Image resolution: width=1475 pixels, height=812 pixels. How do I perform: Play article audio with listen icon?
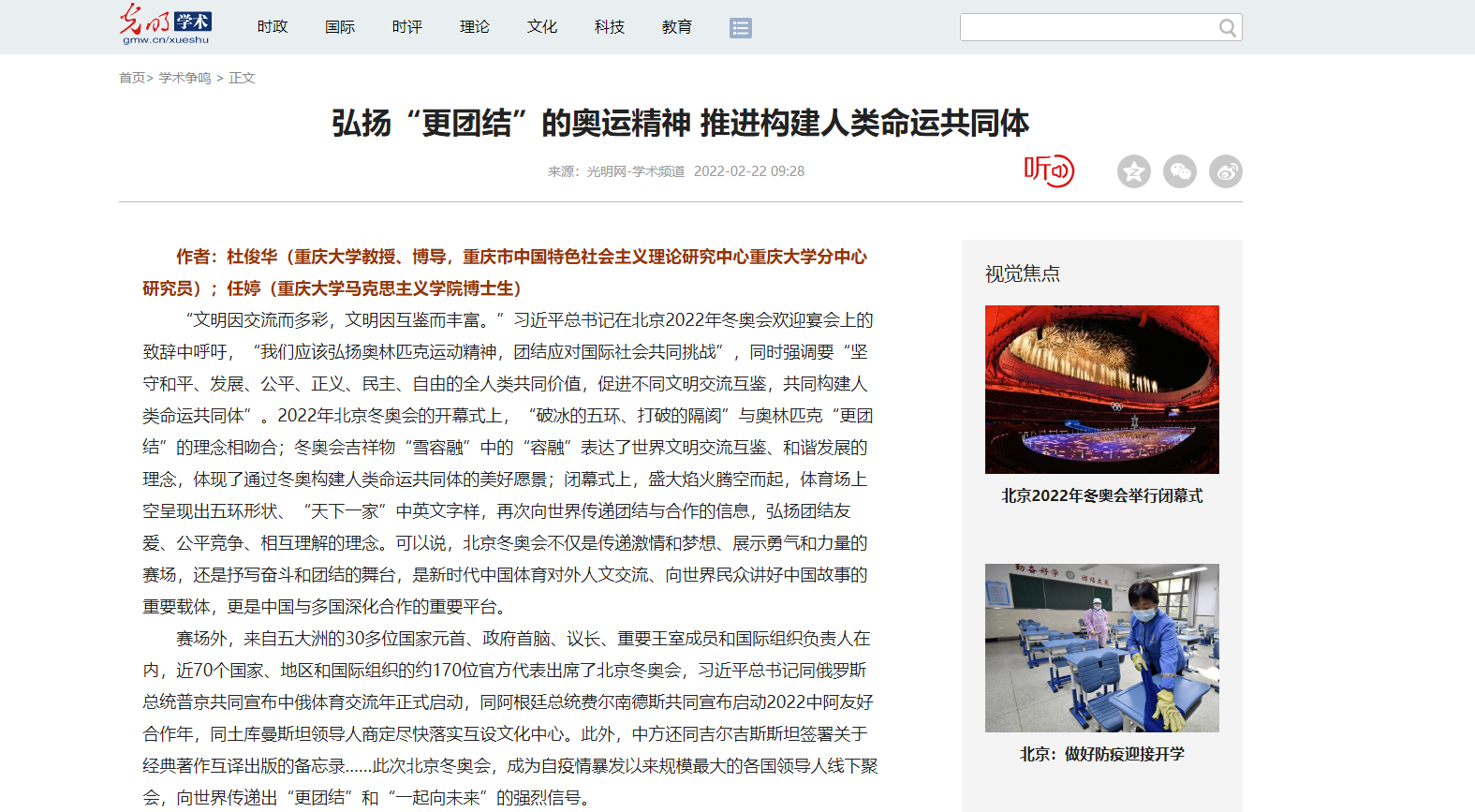(x=1048, y=170)
